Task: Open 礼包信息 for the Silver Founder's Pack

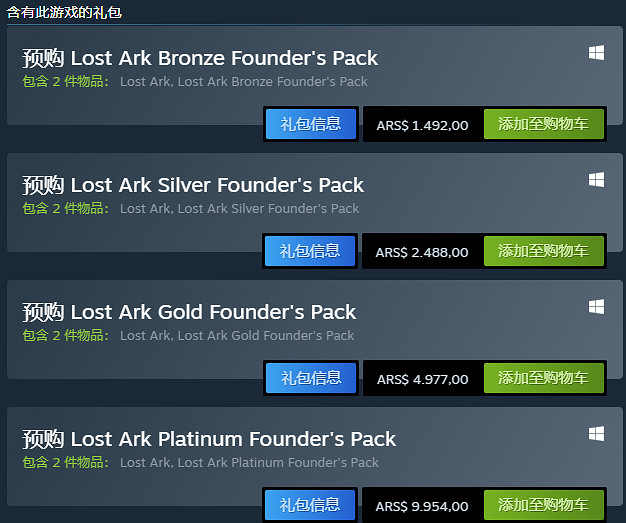Action: pos(311,251)
